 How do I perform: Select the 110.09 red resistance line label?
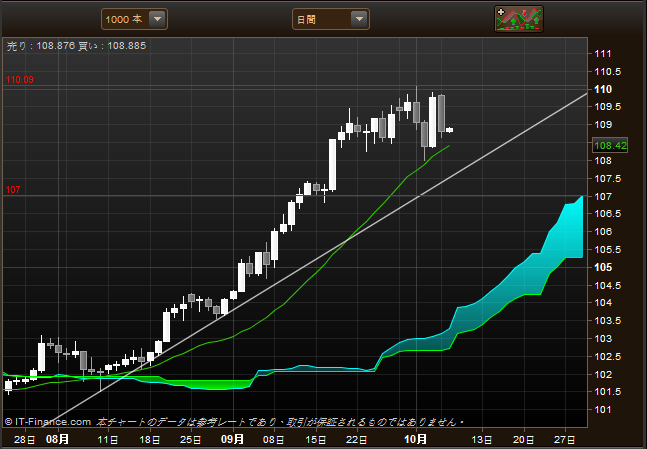pyautogui.click(x=20, y=80)
